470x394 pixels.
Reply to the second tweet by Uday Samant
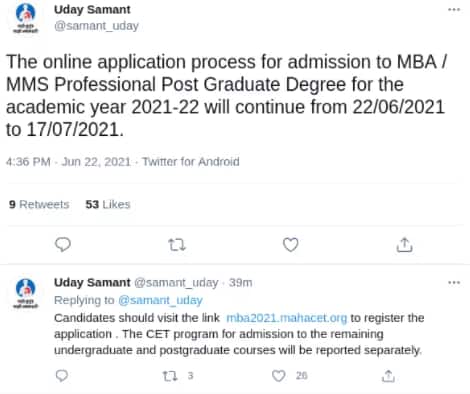coord(62,376)
